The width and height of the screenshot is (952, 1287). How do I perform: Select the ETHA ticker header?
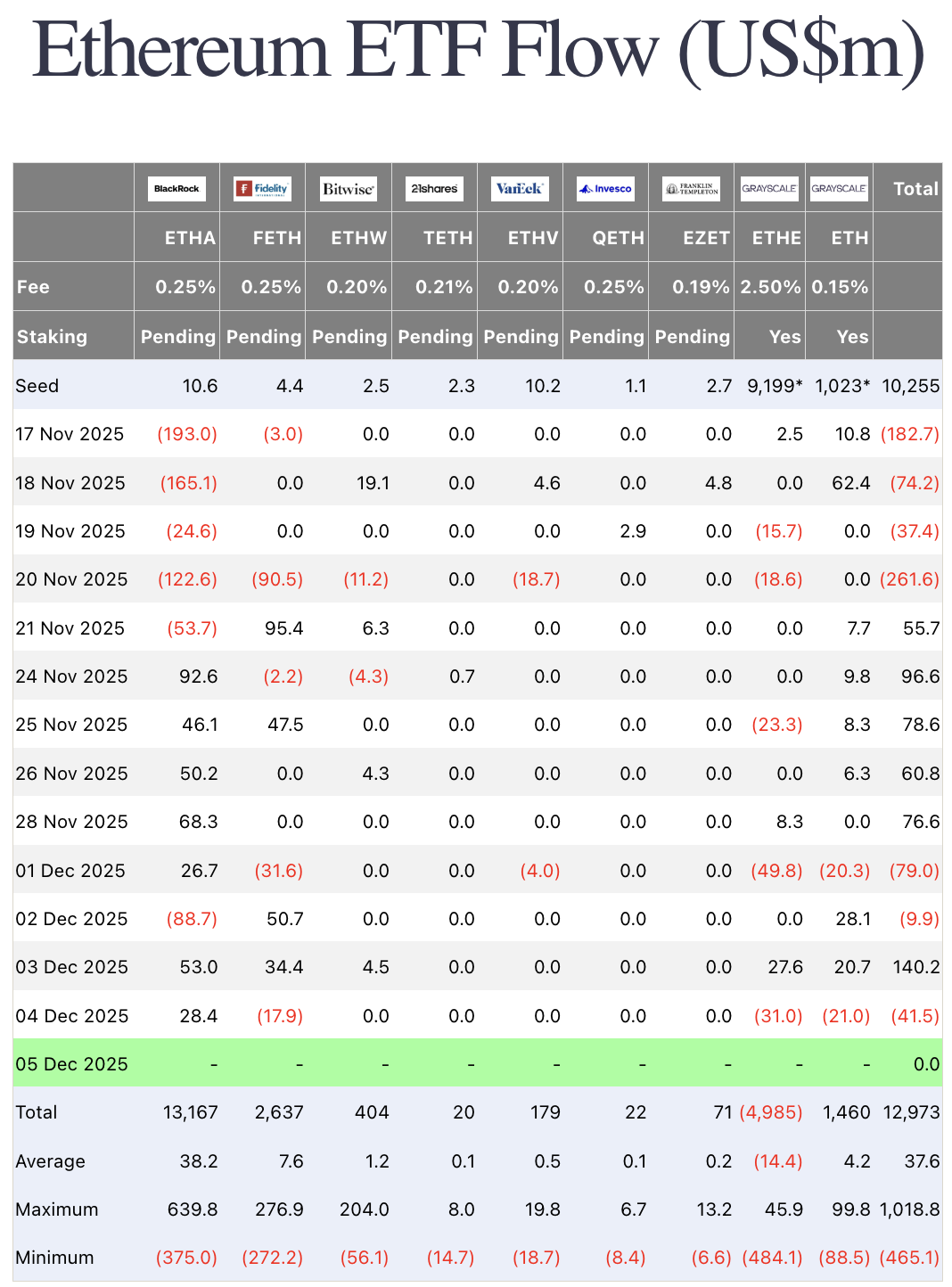coord(190,238)
